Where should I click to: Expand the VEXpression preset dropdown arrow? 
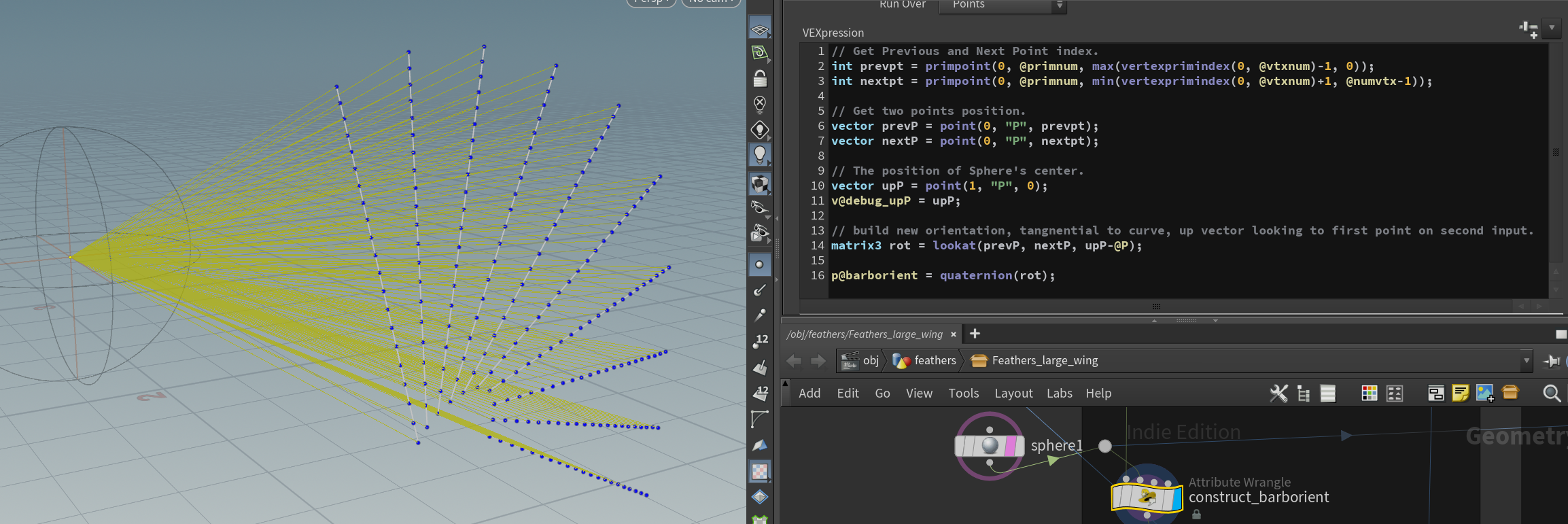point(1552,29)
